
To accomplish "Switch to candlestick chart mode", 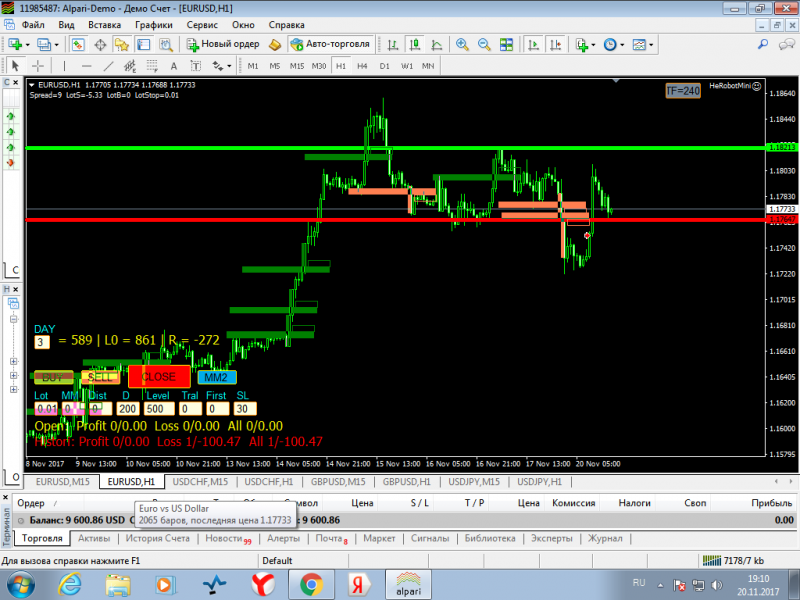I will tap(415, 45).
